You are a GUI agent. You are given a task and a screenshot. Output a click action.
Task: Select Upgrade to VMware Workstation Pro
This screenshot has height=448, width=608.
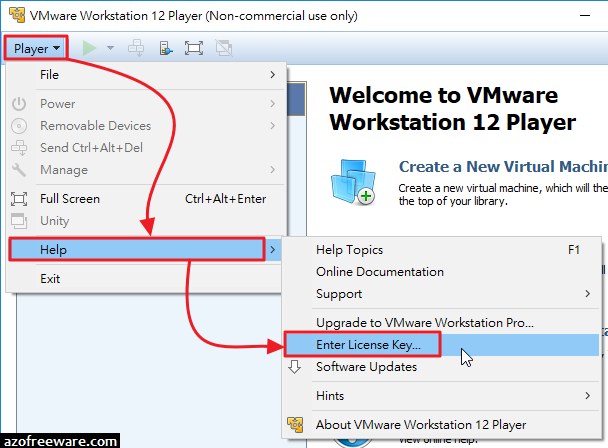(442, 323)
